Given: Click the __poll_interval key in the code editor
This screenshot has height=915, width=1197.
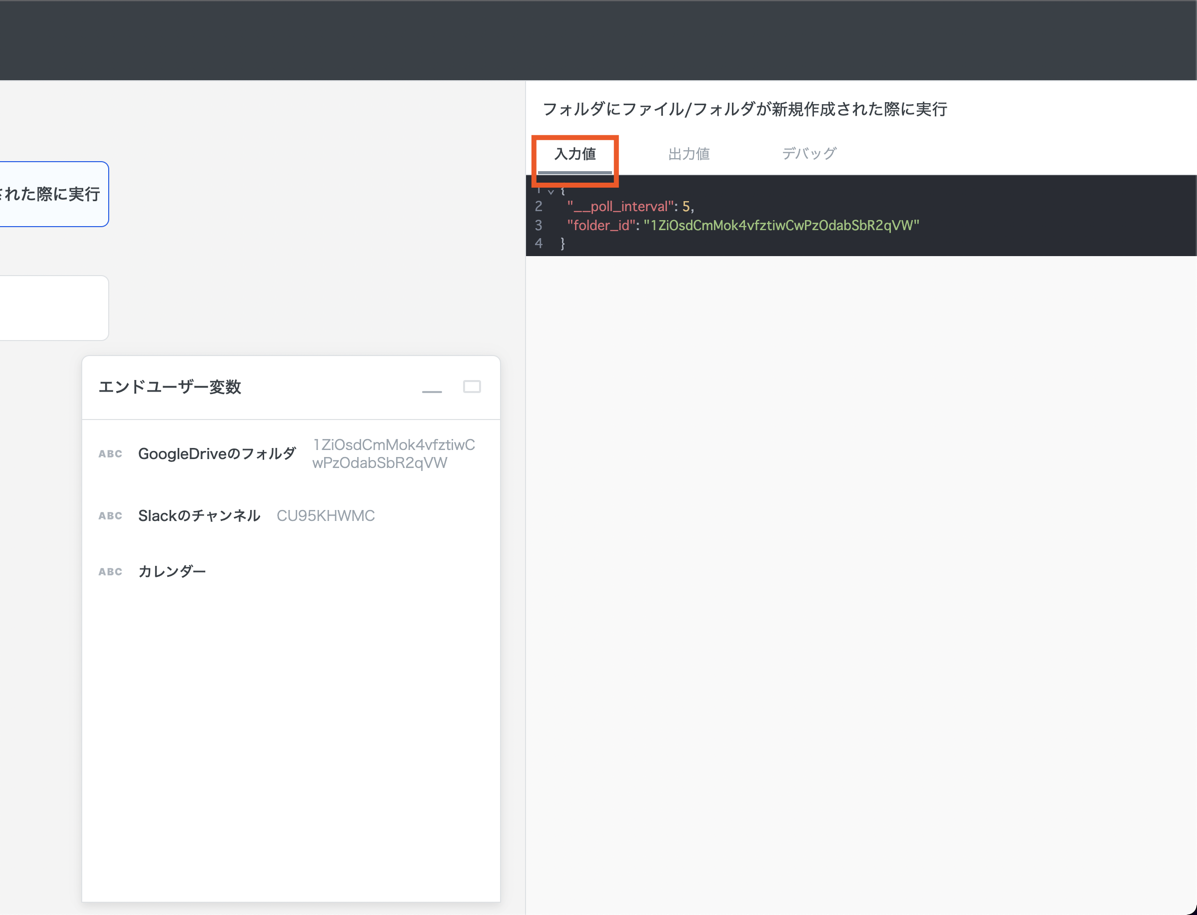Looking at the screenshot, I should tap(620, 207).
